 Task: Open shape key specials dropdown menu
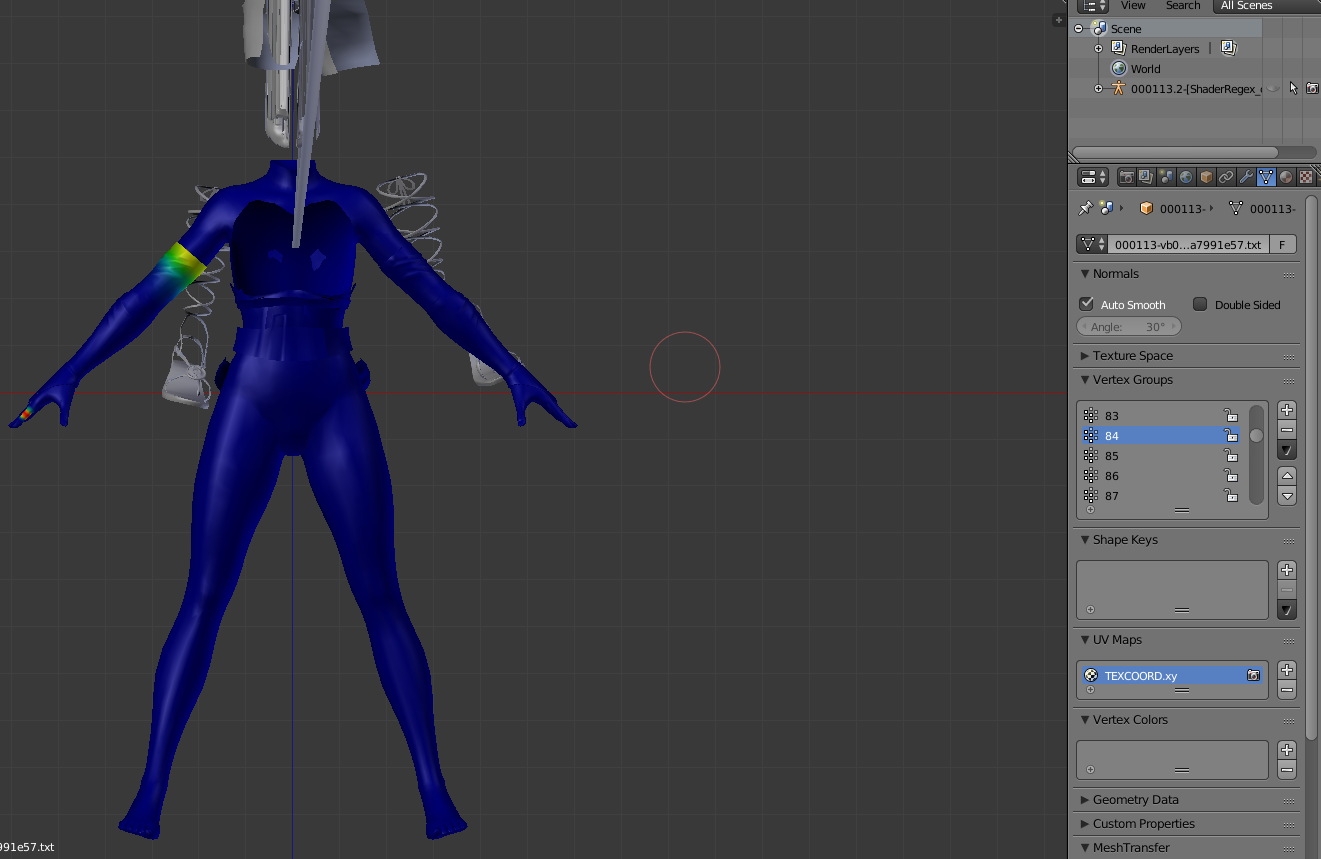pyautogui.click(x=1287, y=610)
